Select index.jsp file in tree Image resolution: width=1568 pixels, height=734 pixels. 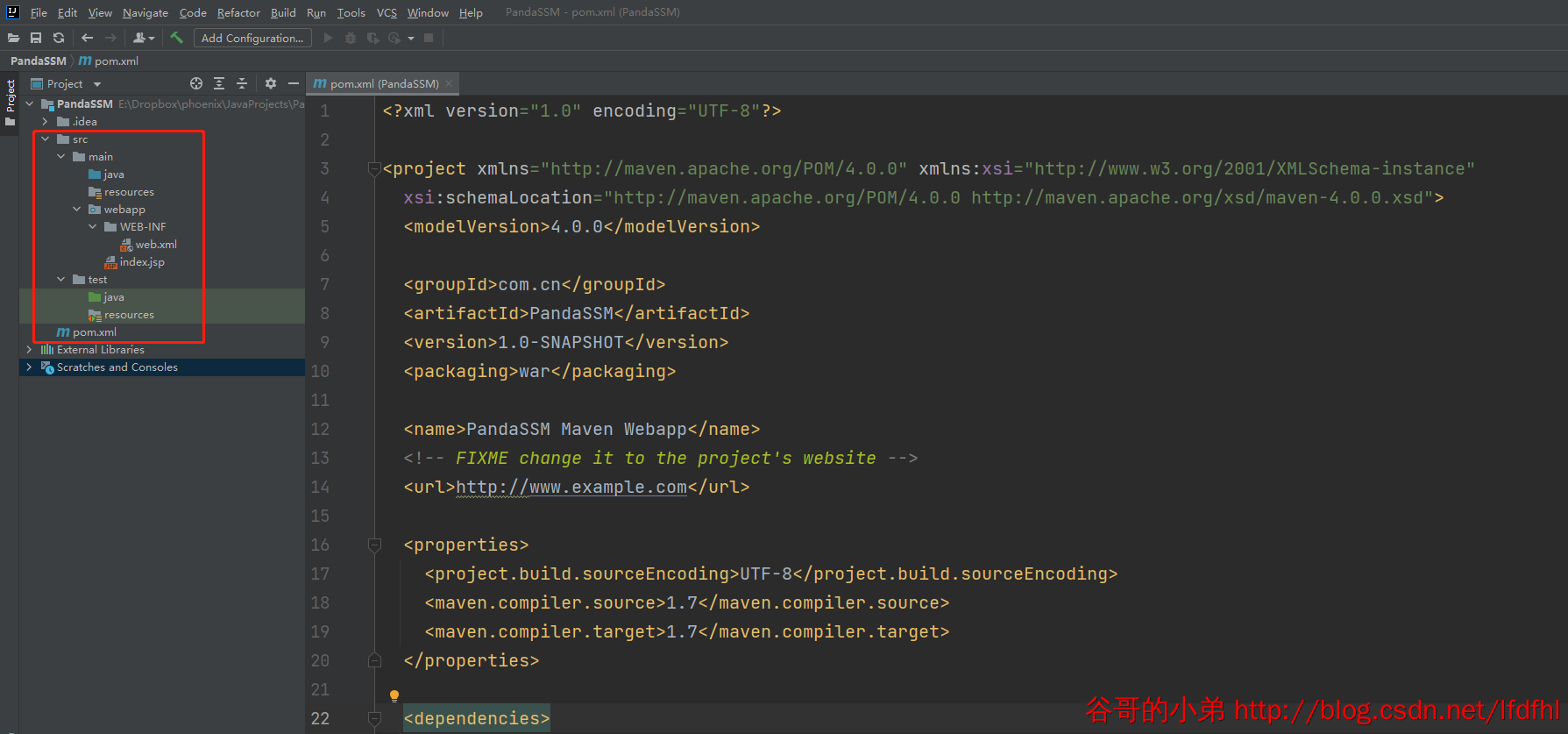134,262
